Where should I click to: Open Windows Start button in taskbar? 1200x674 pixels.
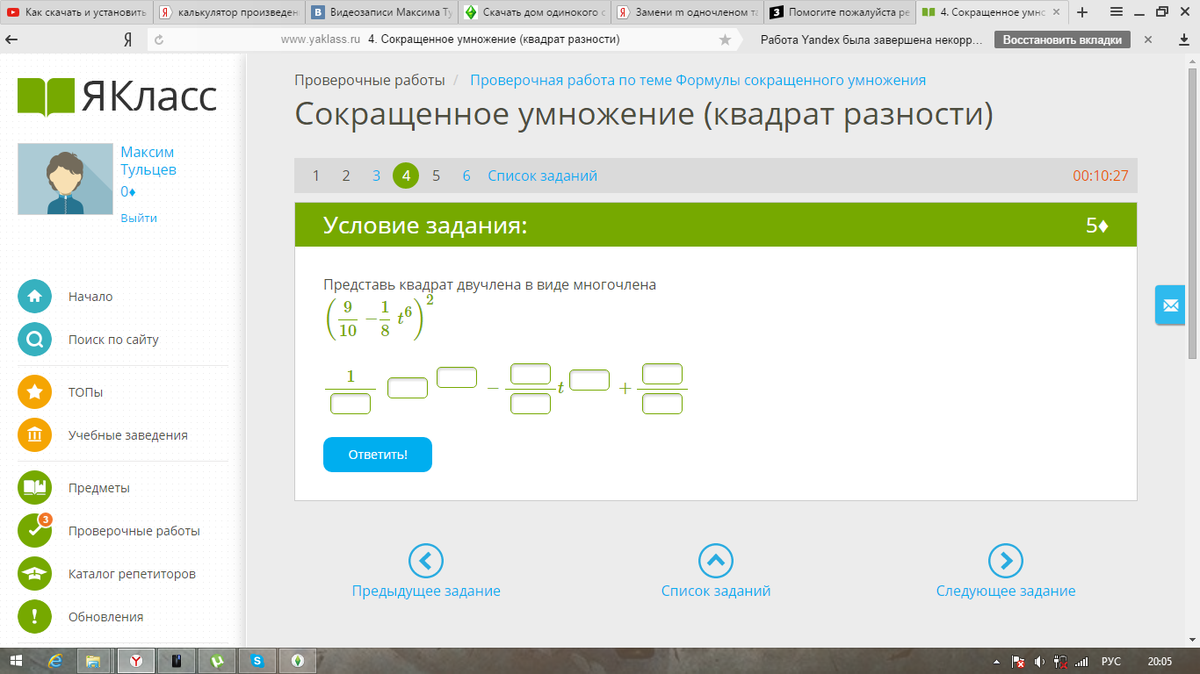click(x=18, y=661)
